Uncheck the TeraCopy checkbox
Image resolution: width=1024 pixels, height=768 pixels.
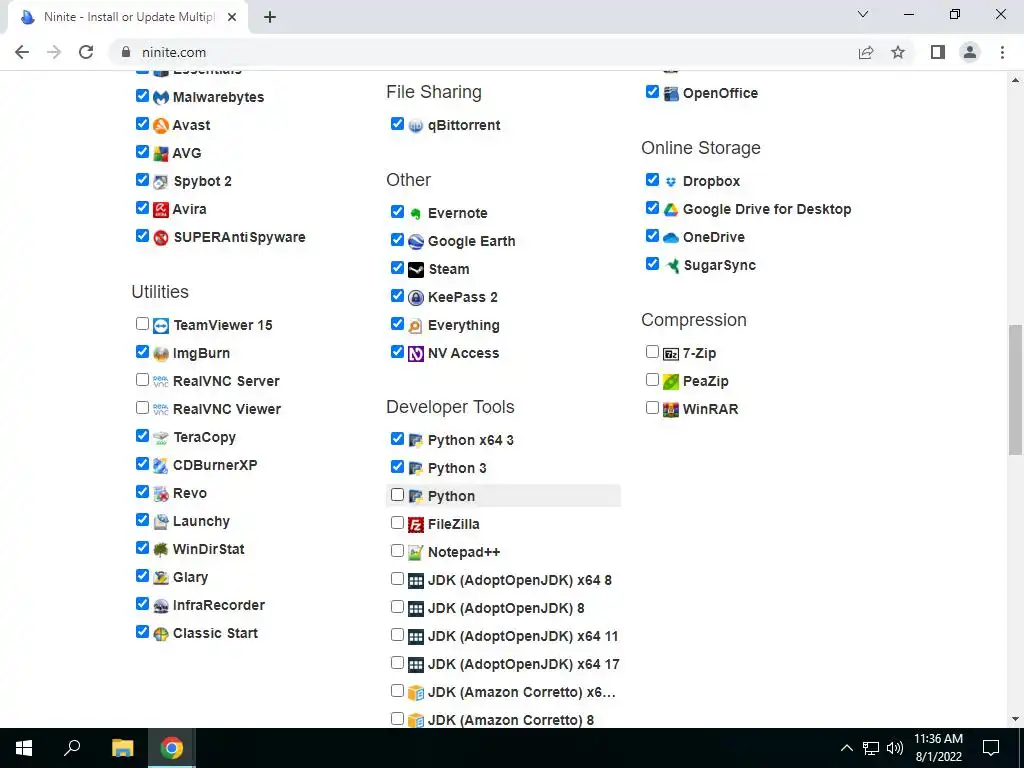[x=142, y=436]
